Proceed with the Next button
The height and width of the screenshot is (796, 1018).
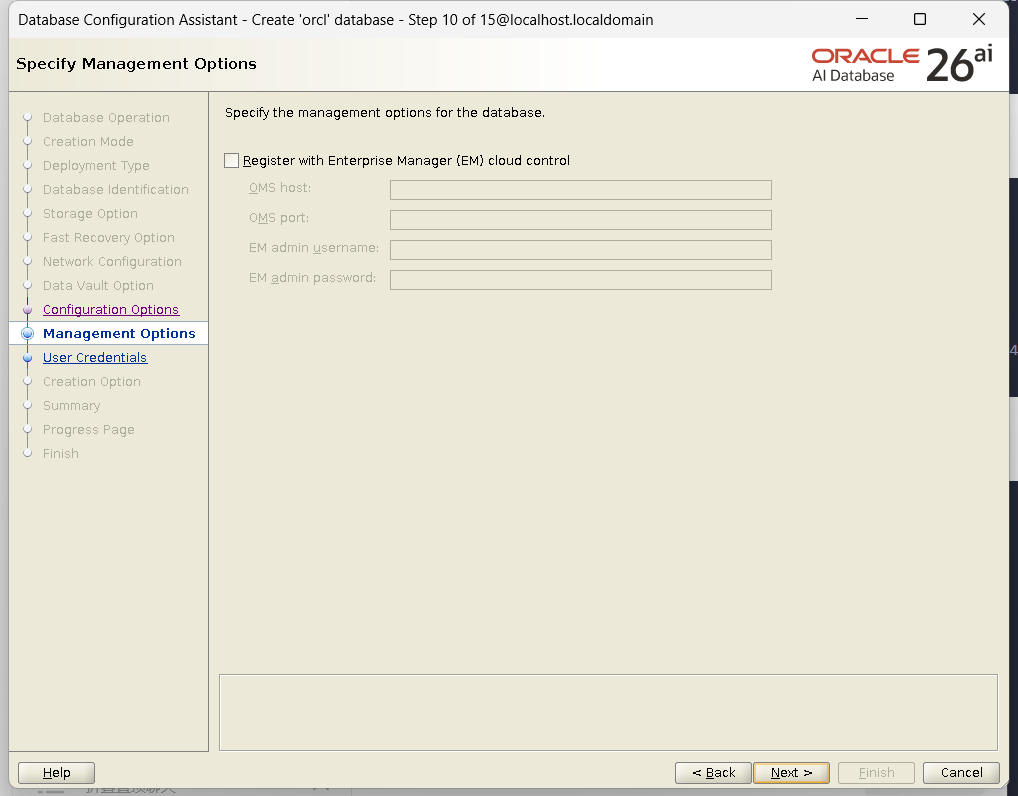point(791,773)
